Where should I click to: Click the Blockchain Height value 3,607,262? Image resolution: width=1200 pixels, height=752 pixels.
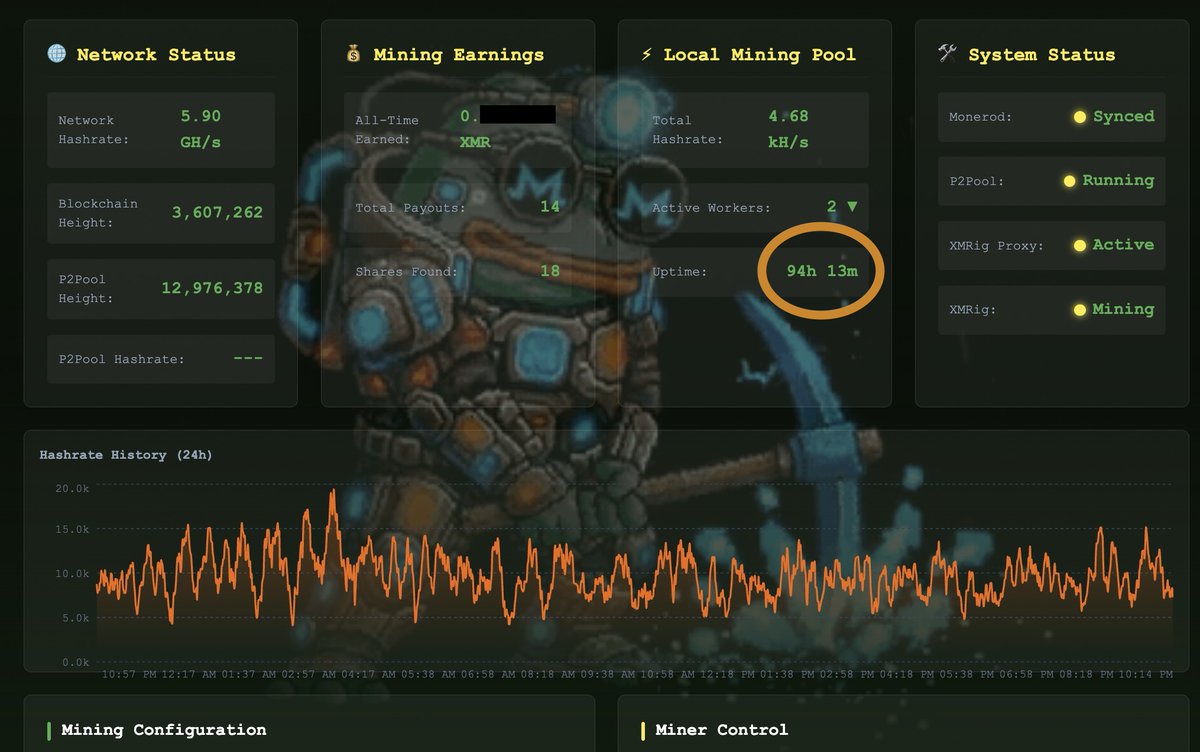[x=217, y=213]
